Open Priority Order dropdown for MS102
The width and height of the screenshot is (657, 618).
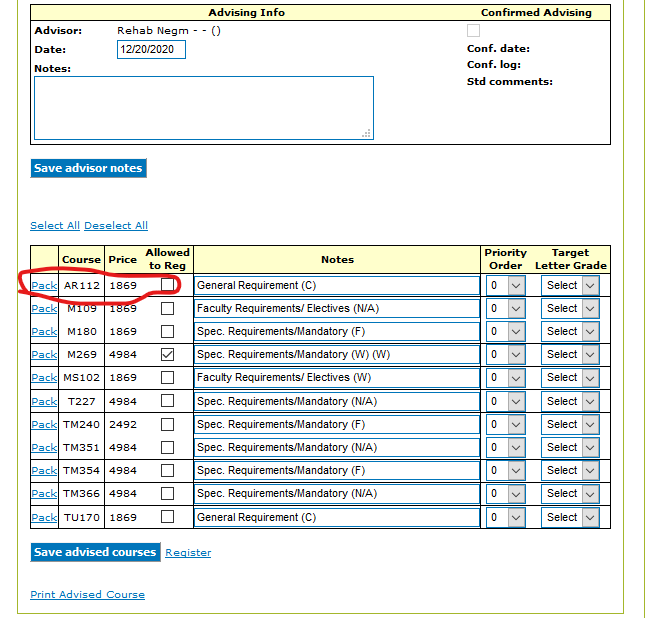tap(506, 378)
